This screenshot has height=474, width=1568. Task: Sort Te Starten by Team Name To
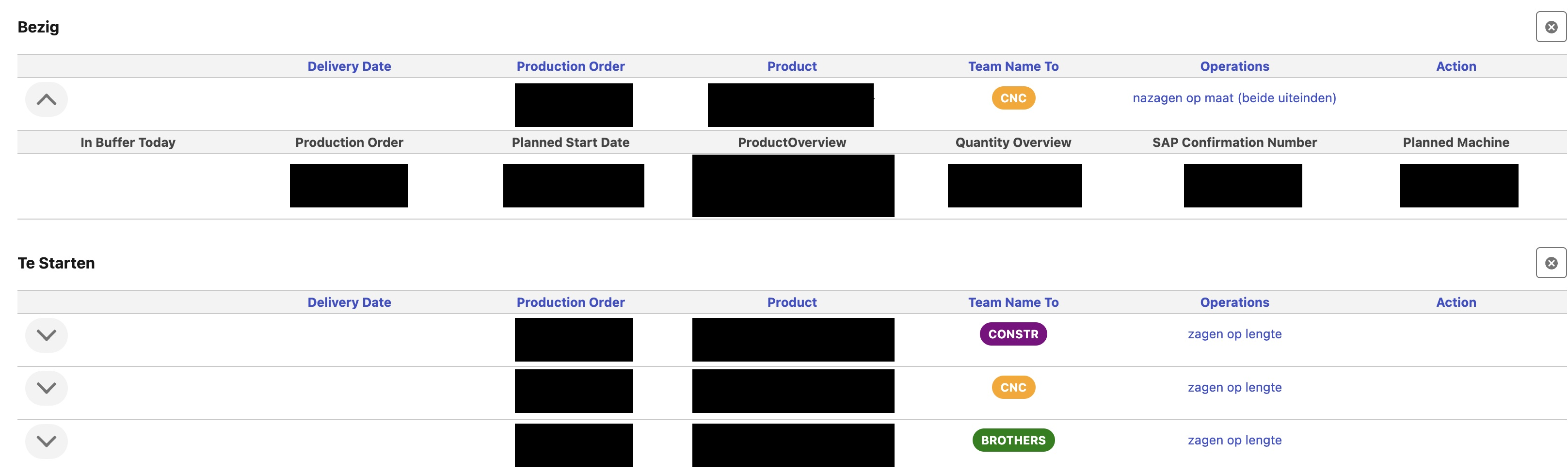1013,302
